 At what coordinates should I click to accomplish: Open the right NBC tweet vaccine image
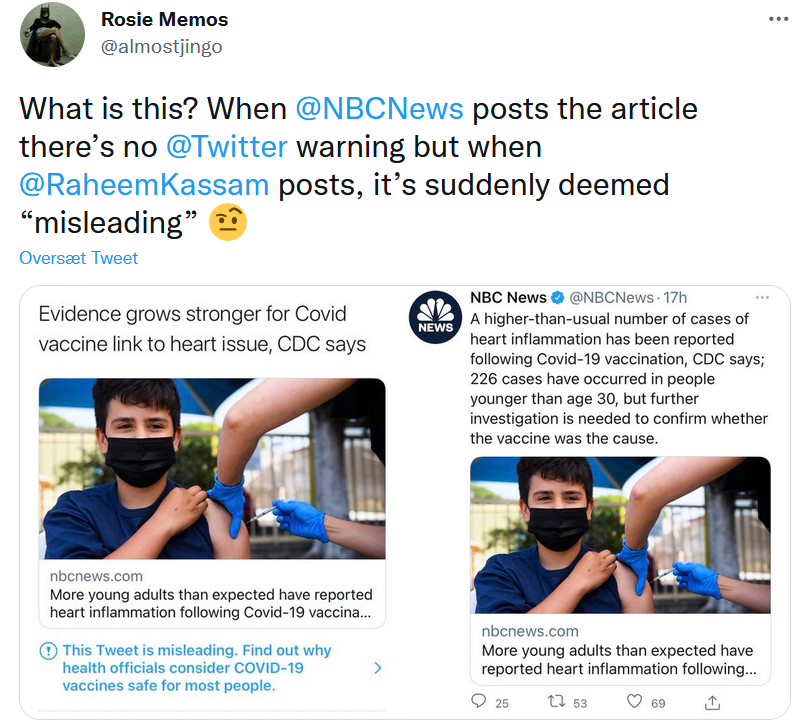tap(620, 534)
